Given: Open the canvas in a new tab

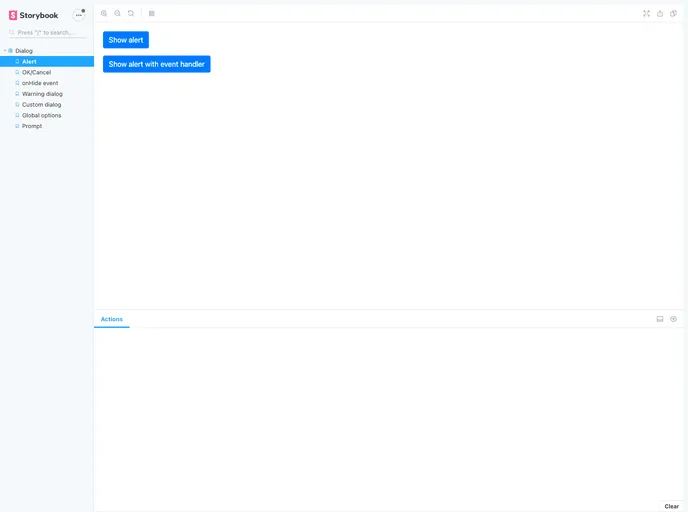Looking at the screenshot, I should point(660,14).
